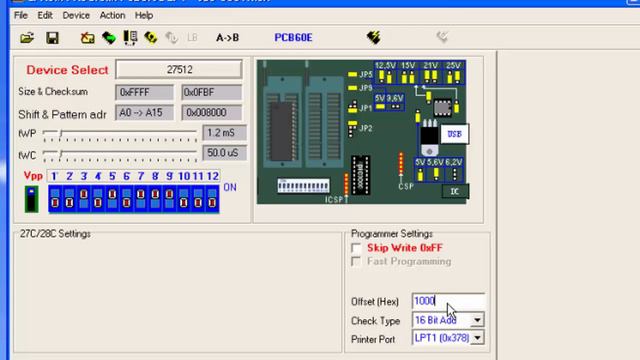This screenshot has width=640, height=360.
Task: Click the ICSP label on the board
Action: [x=334, y=200]
